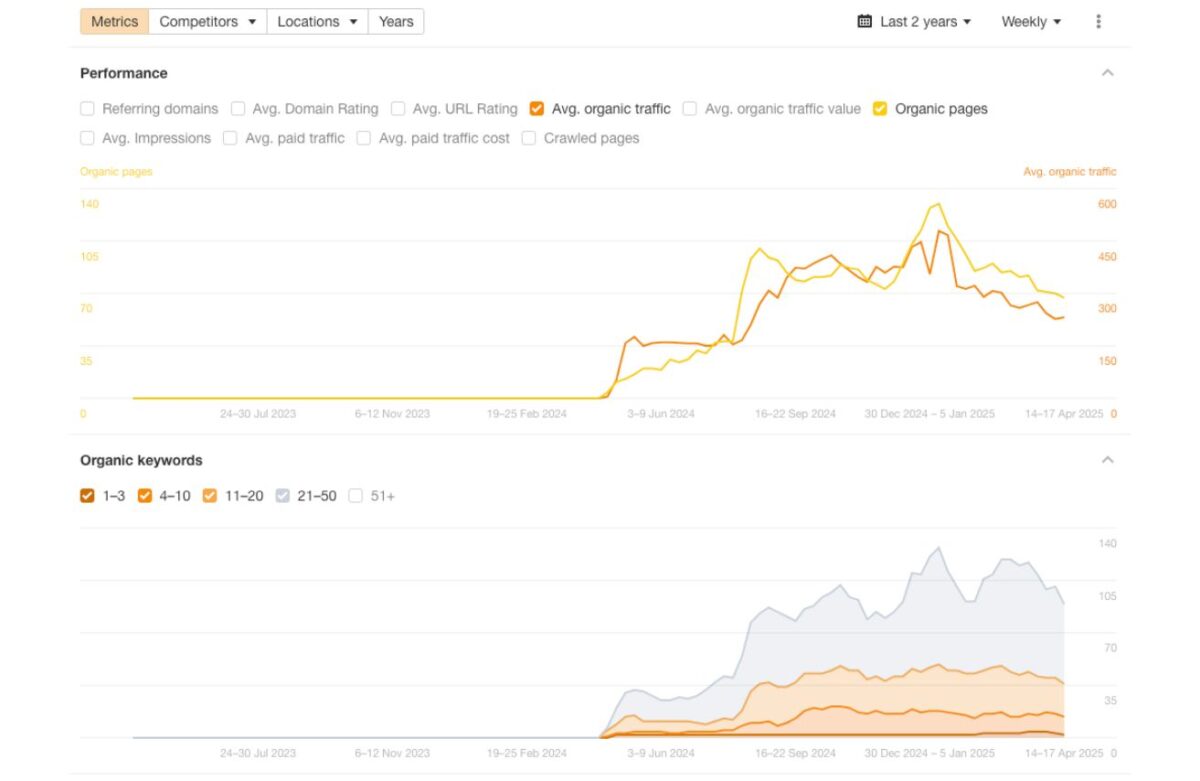Screen dimensions: 1200x781
Task: Open the Last 2 years date range dropdown
Action: pos(915,22)
